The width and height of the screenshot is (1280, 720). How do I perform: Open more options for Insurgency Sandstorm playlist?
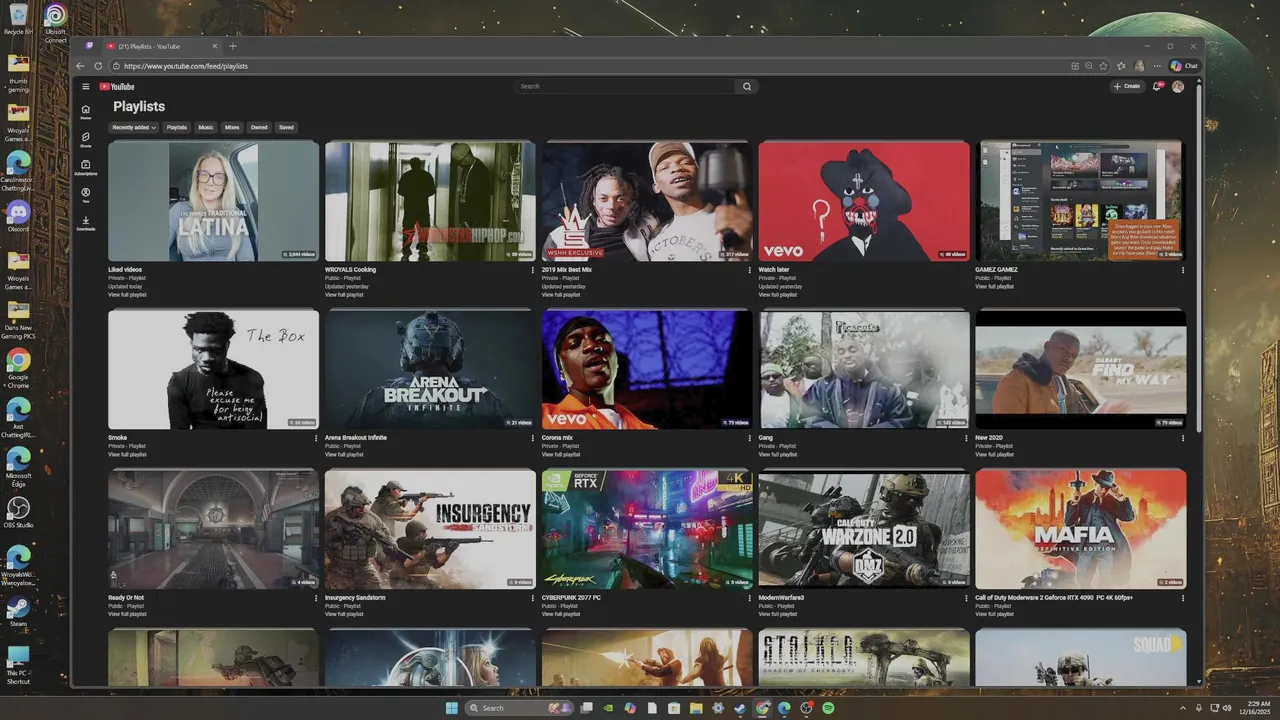tap(532, 598)
